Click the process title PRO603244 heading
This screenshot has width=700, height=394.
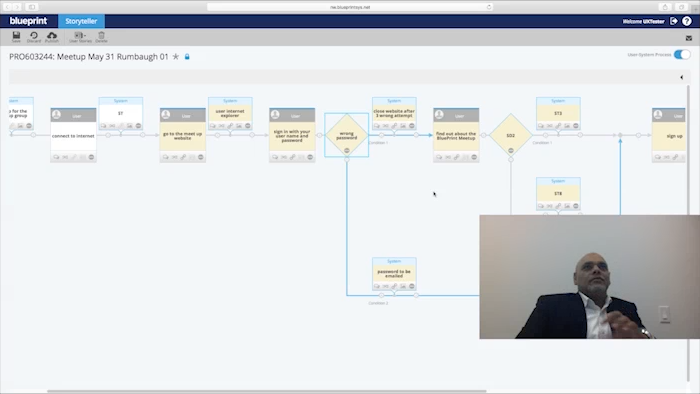pyautogui.click(x=89, y=57)
